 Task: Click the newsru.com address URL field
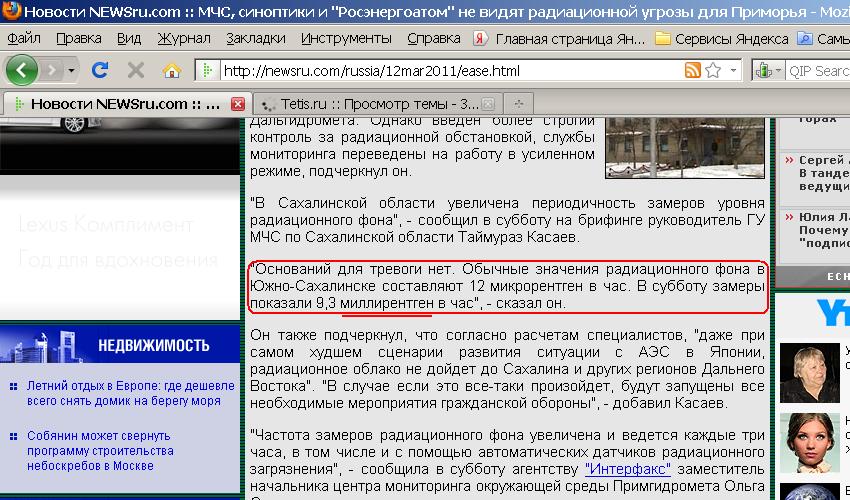[x=451, y=70]
